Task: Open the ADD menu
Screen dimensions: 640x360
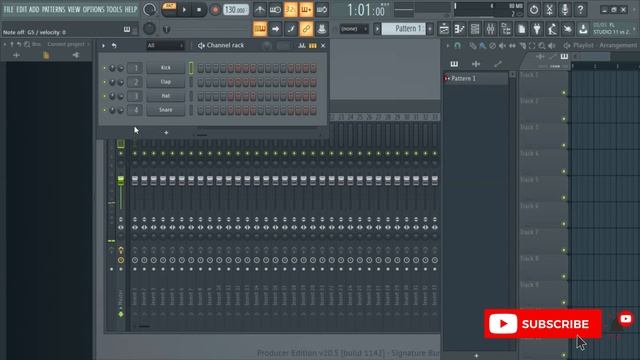Action: [34, 9]
